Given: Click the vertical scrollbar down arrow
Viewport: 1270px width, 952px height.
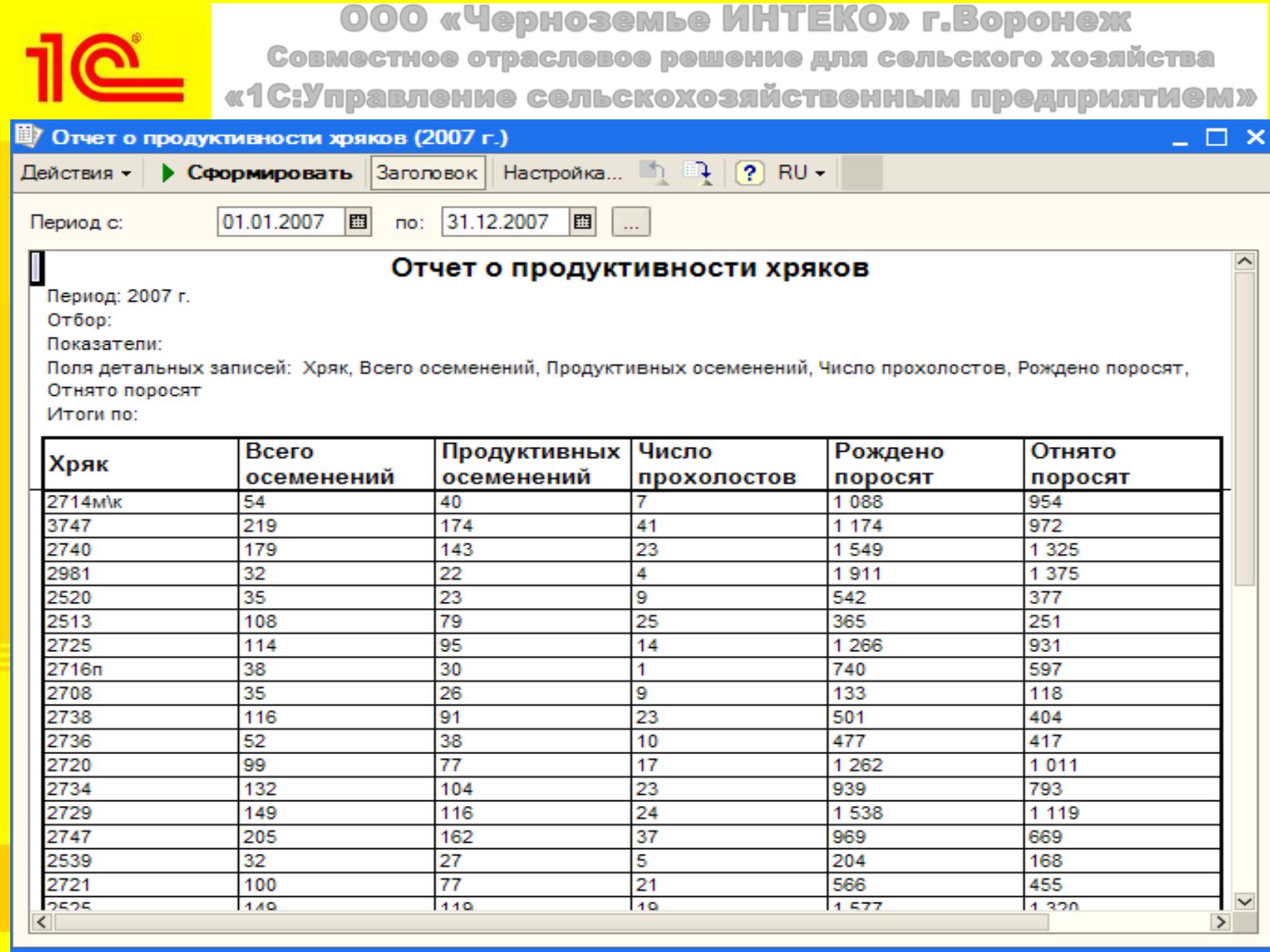Looking at the screenshot, I should (1245, 901).
